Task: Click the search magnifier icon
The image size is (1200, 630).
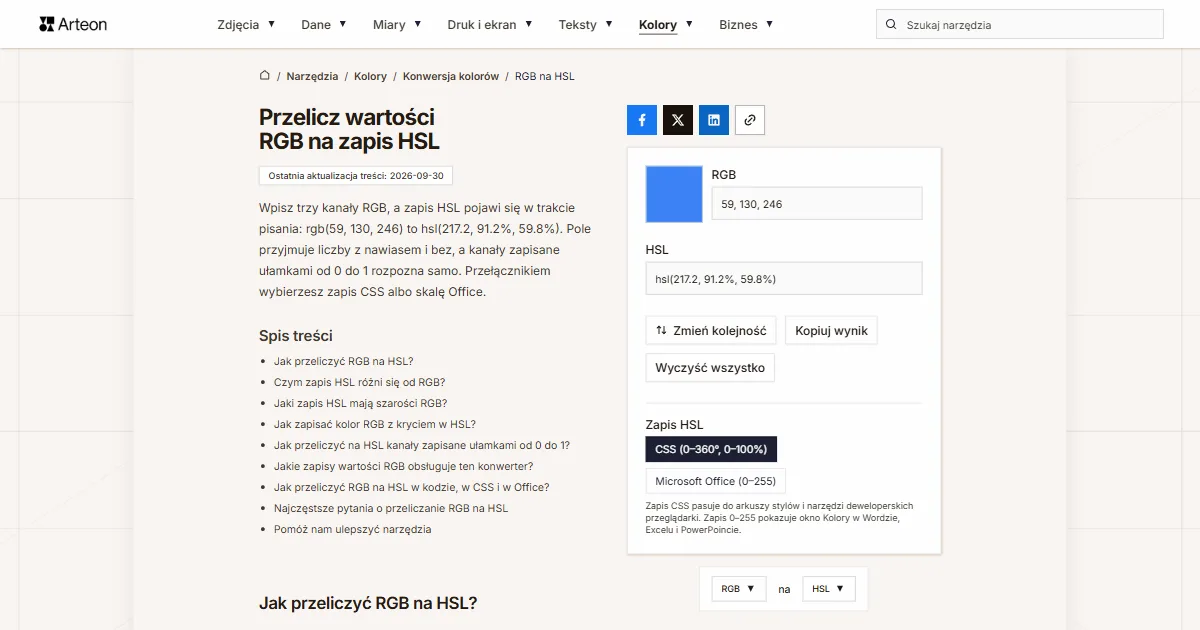Action: [891, 24]
